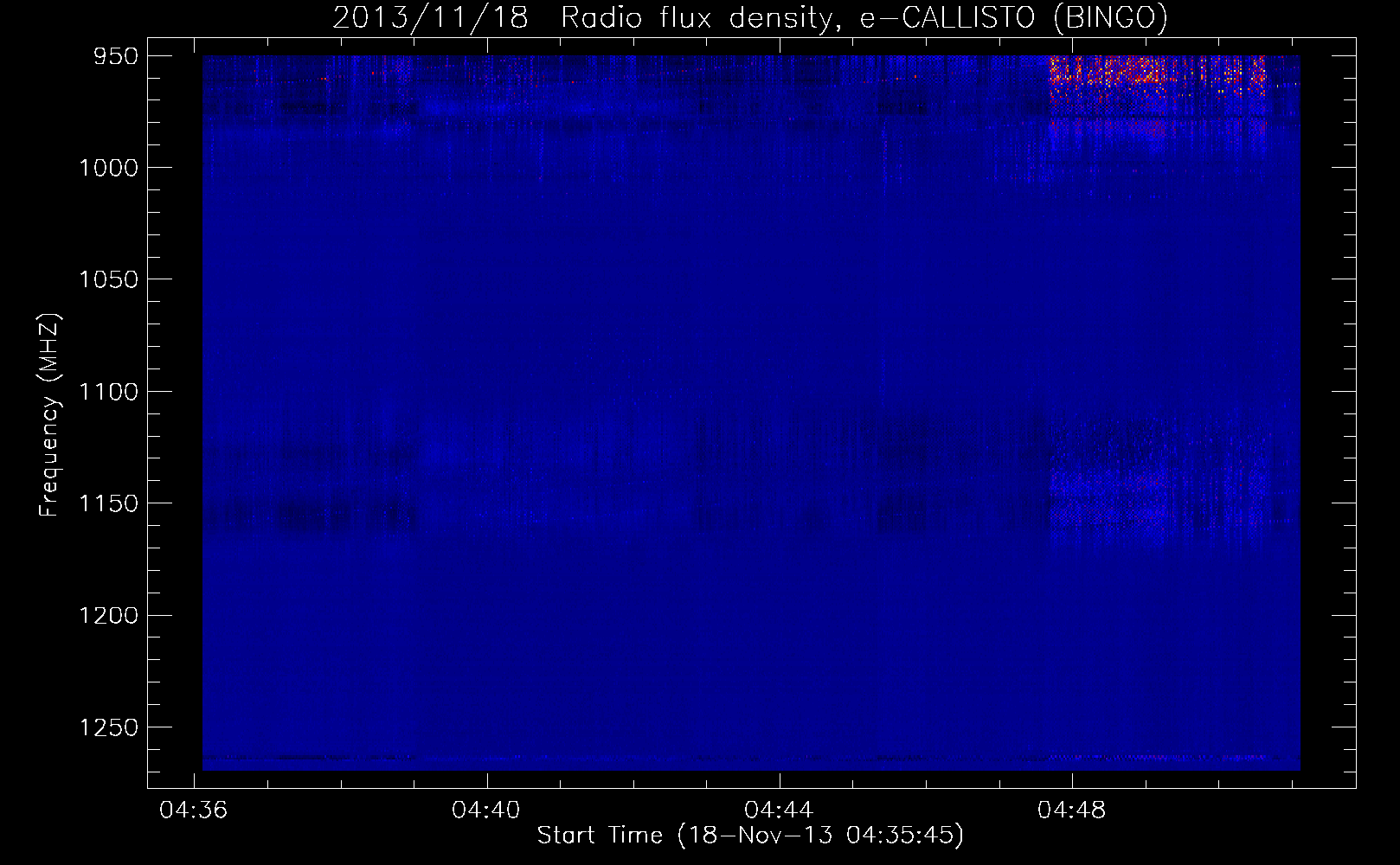The width and height of the screenshot is (1400, 865).
Task: Click the 04:44 time tick label
Action: point(779,811)
